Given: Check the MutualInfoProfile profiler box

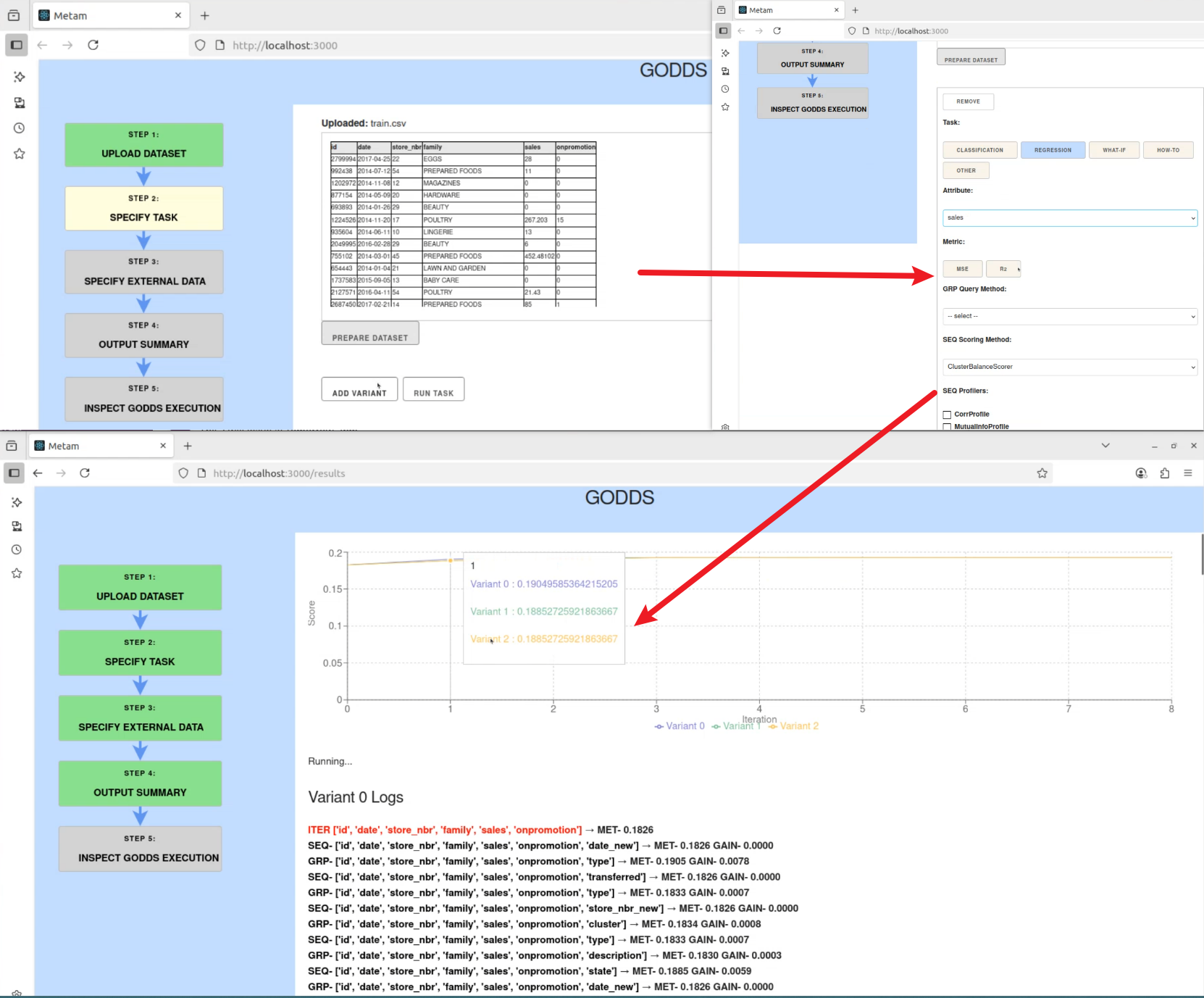Looking at the screenshot, I should [x=947, y=427].
